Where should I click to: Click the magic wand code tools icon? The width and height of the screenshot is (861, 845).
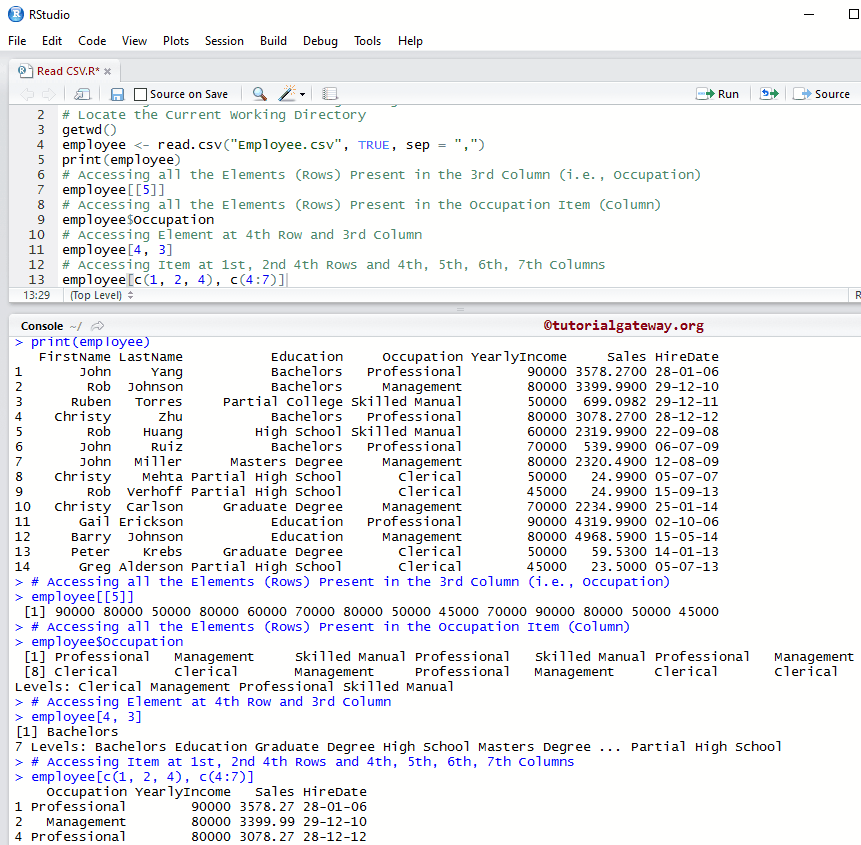(x=288, y=93)
